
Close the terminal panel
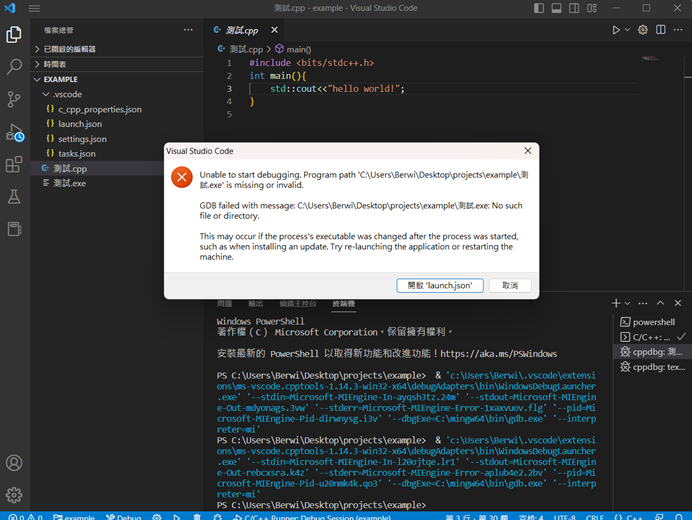[678, 303]
